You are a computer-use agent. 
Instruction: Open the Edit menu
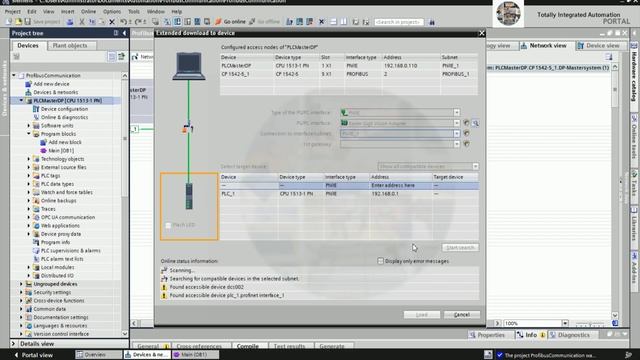[31, 12]
